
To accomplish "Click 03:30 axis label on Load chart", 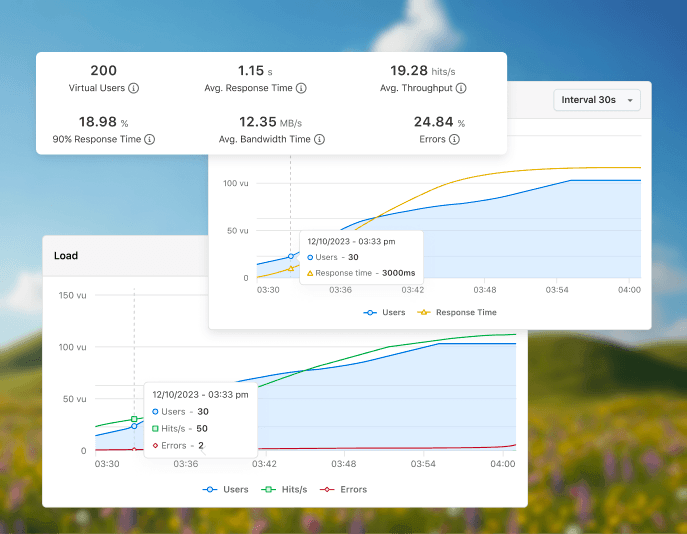I will (107, 463).
